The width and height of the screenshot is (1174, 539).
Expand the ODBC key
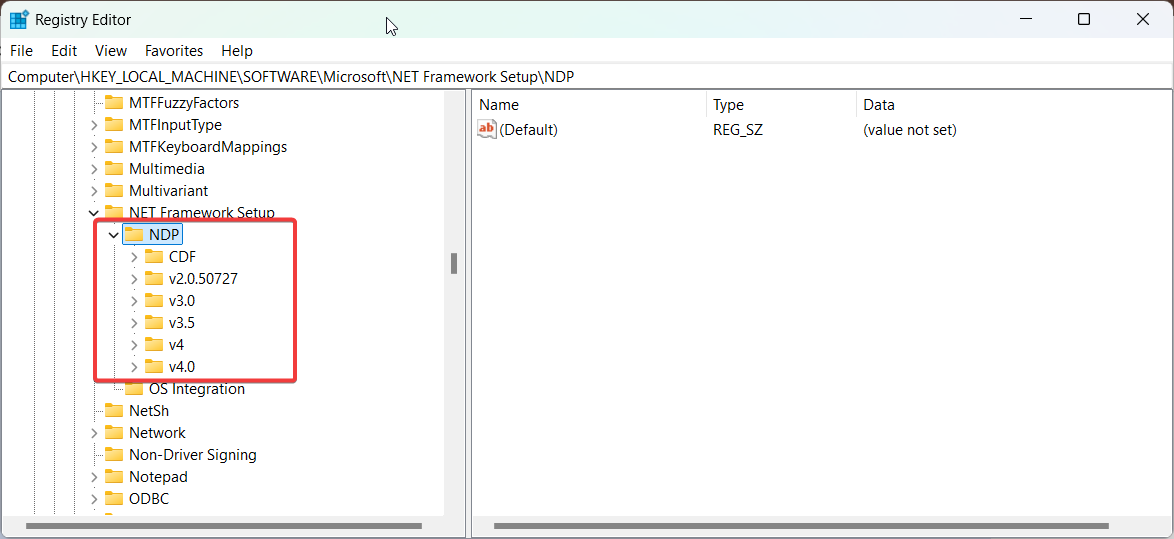point(94,499)
